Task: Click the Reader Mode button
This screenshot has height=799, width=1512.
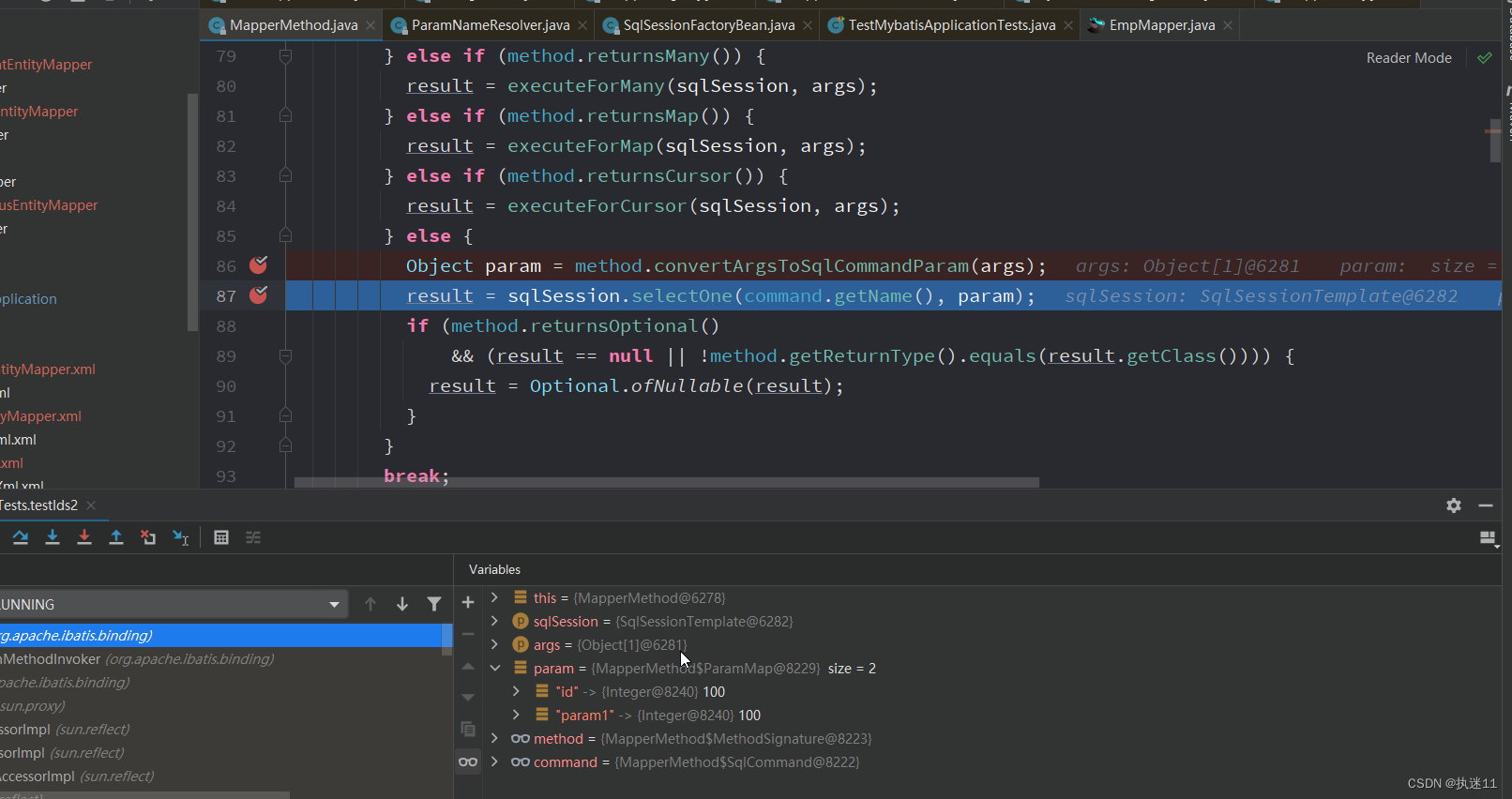Action: [1409, 58]
